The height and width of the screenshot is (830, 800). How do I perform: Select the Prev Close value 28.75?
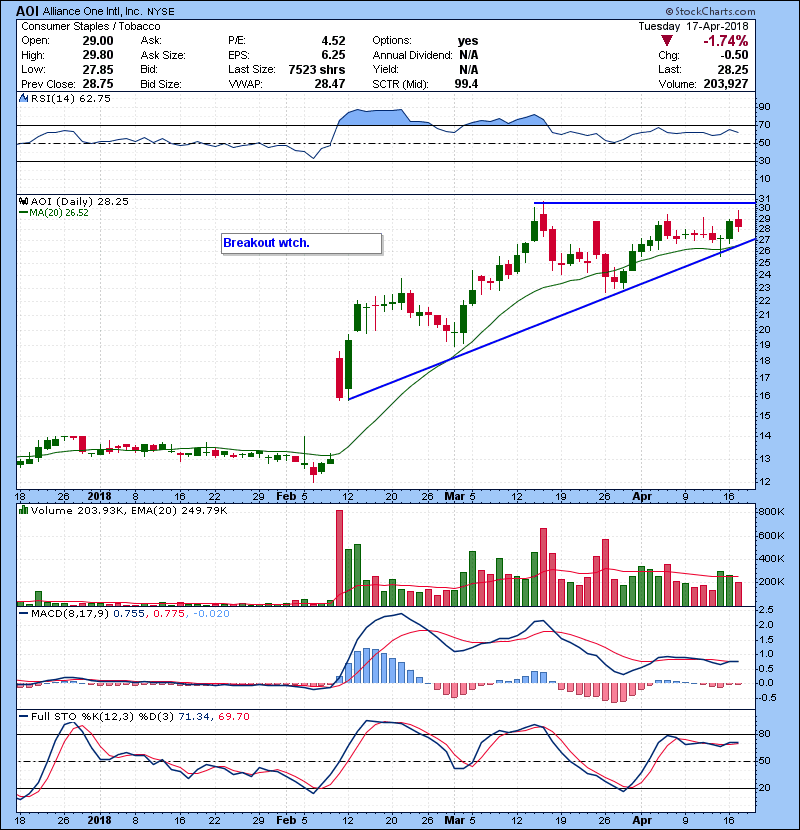click(x=98, y=84)
